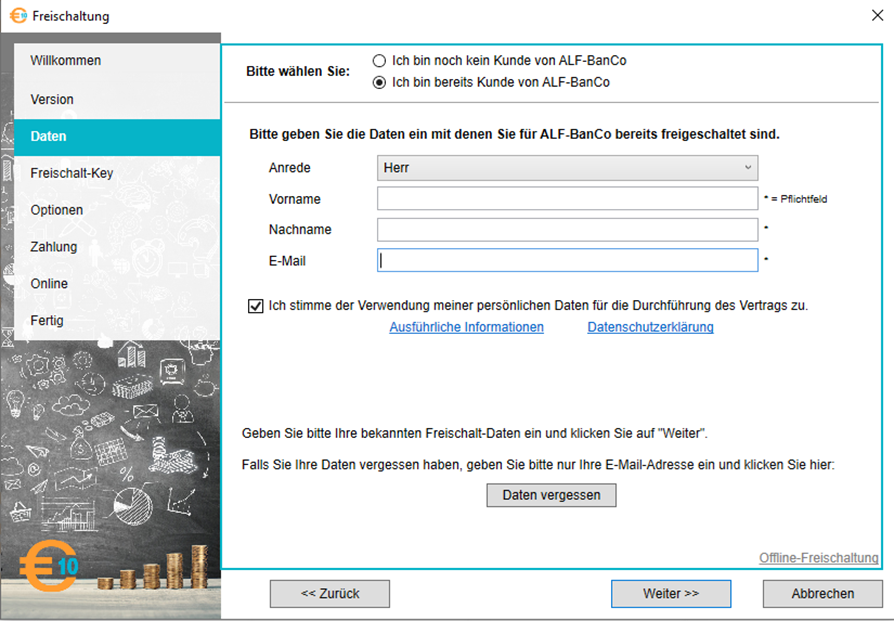Image resolution: width=894 pixels, height=621 pixels.
Task: Select 'Ich bin bereits Kunde' radio button
Action: (x=379, y=83)
